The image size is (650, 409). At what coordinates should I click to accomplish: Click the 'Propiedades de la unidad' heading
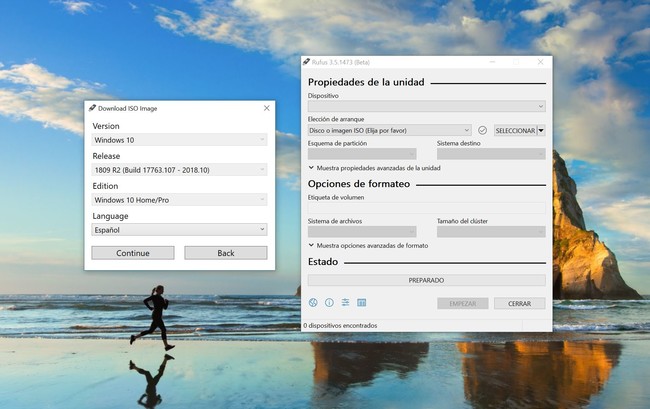366,82
